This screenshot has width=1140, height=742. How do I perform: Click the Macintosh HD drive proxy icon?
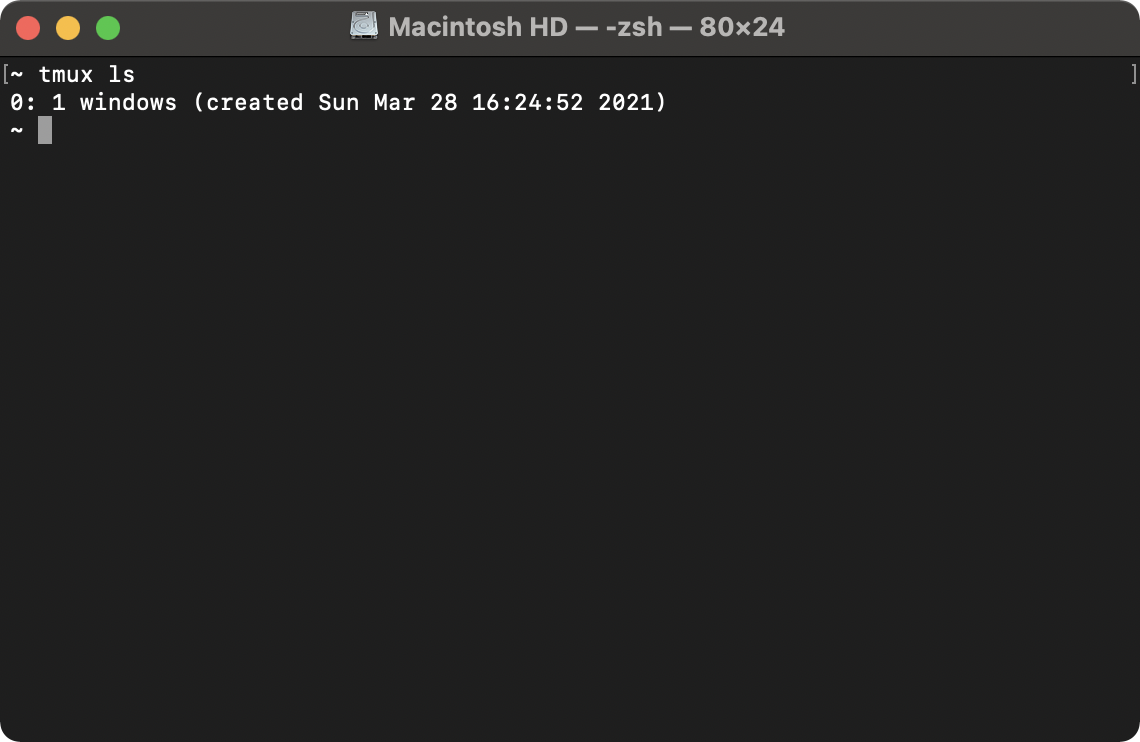(x=364, y=26)
